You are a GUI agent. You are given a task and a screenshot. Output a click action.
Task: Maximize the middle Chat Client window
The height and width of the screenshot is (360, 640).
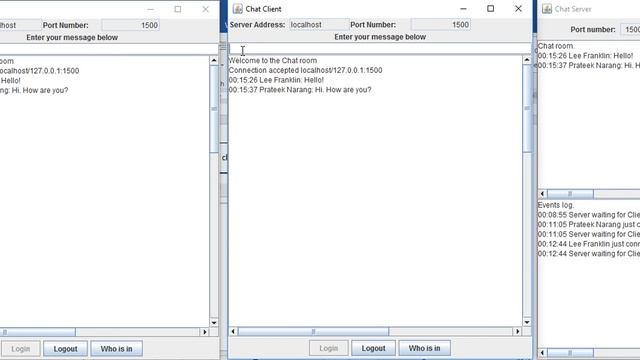click(491, 9)
